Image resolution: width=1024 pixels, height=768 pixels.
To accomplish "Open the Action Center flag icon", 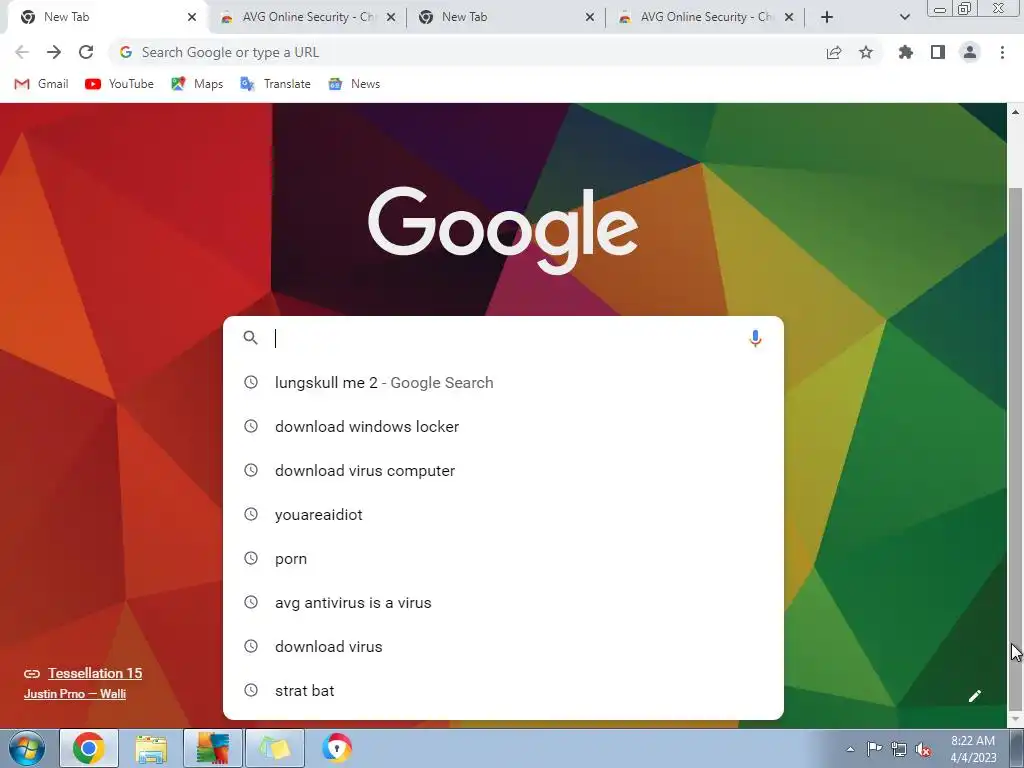I will [874, 749].
